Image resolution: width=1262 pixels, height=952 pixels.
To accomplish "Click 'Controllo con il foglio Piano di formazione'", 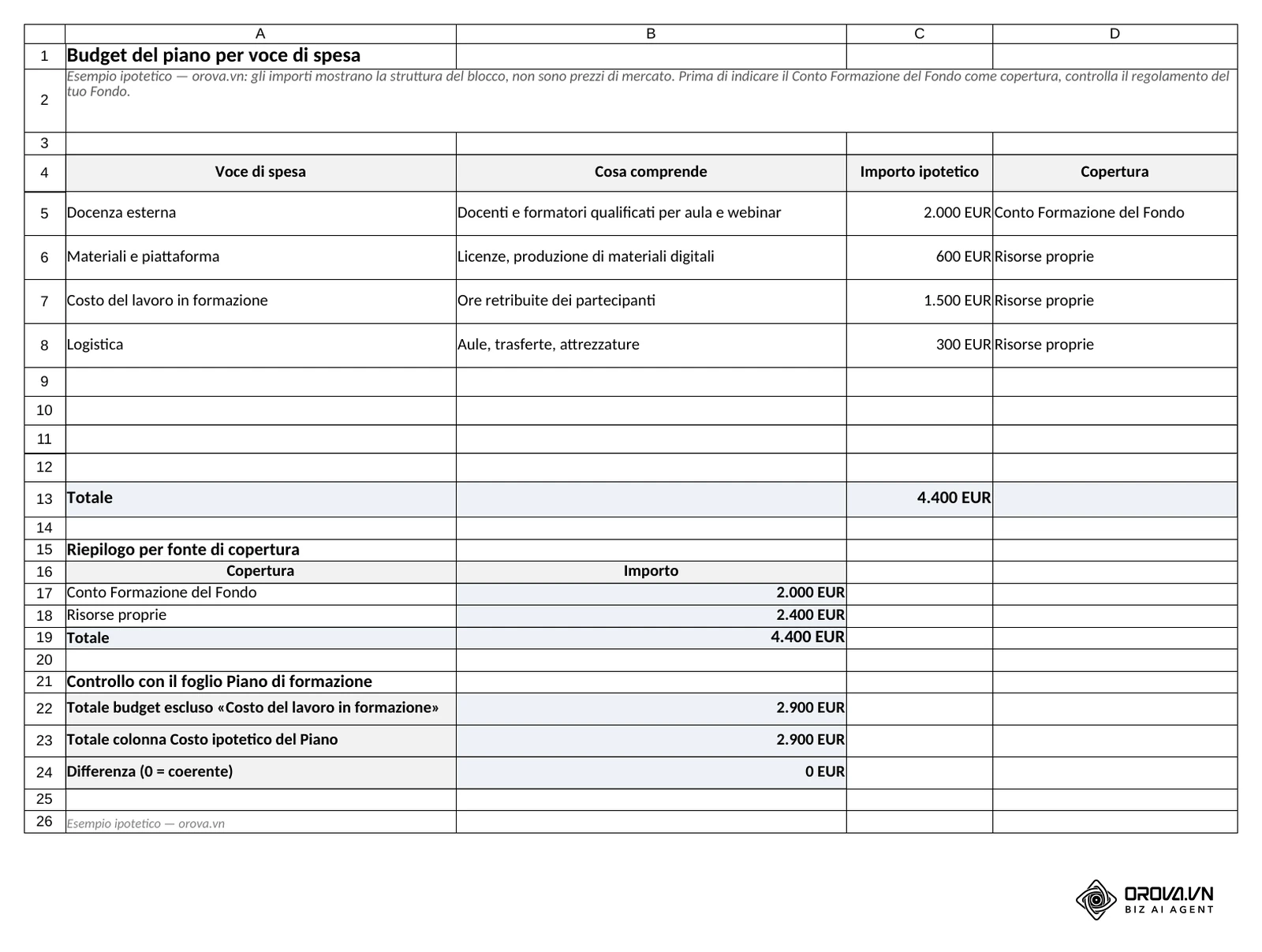I will [219, 681].
